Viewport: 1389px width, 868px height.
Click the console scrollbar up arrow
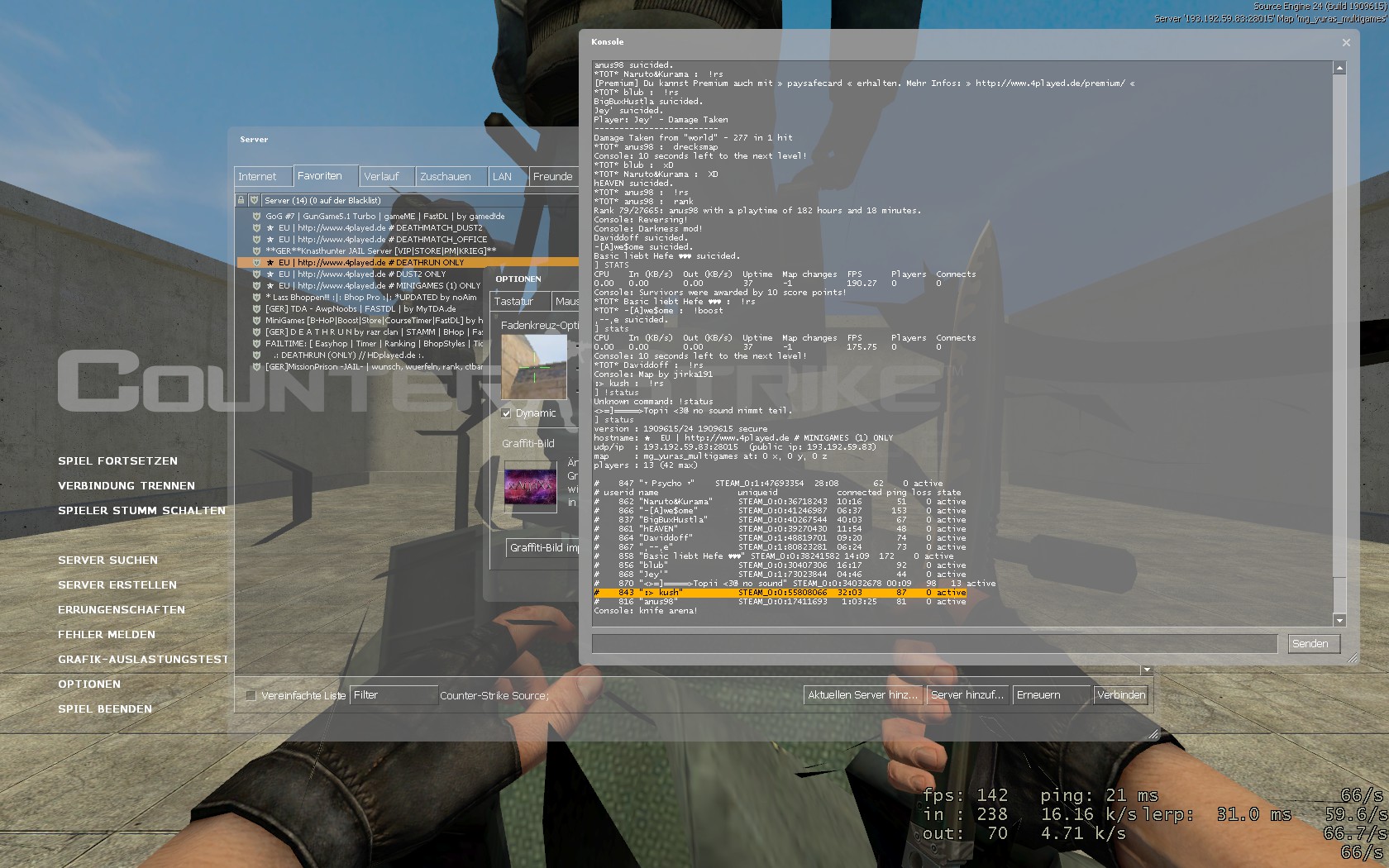(1339, 68)
